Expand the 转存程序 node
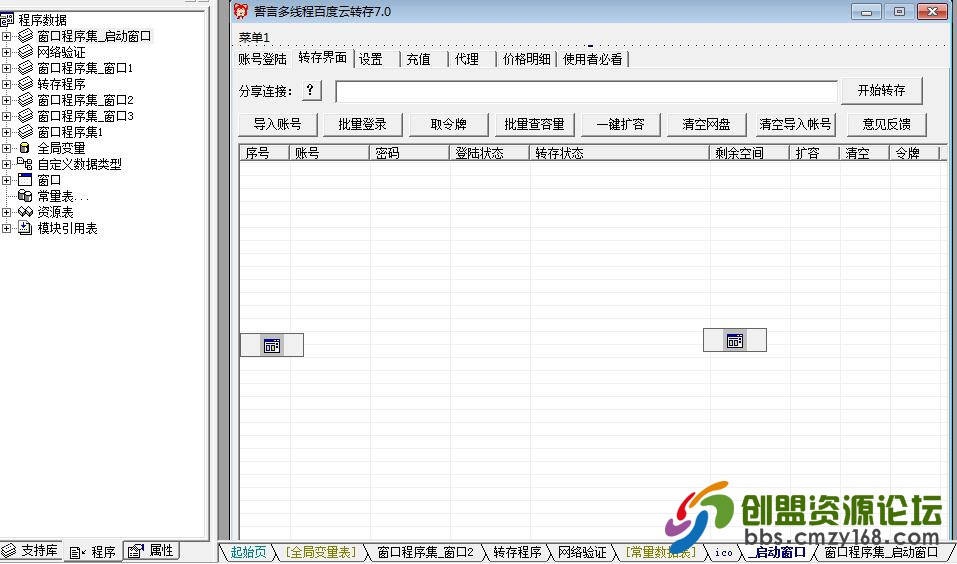The width and height of the screenshot is (957, 564). pyautogui.click(x=6, y=84)
